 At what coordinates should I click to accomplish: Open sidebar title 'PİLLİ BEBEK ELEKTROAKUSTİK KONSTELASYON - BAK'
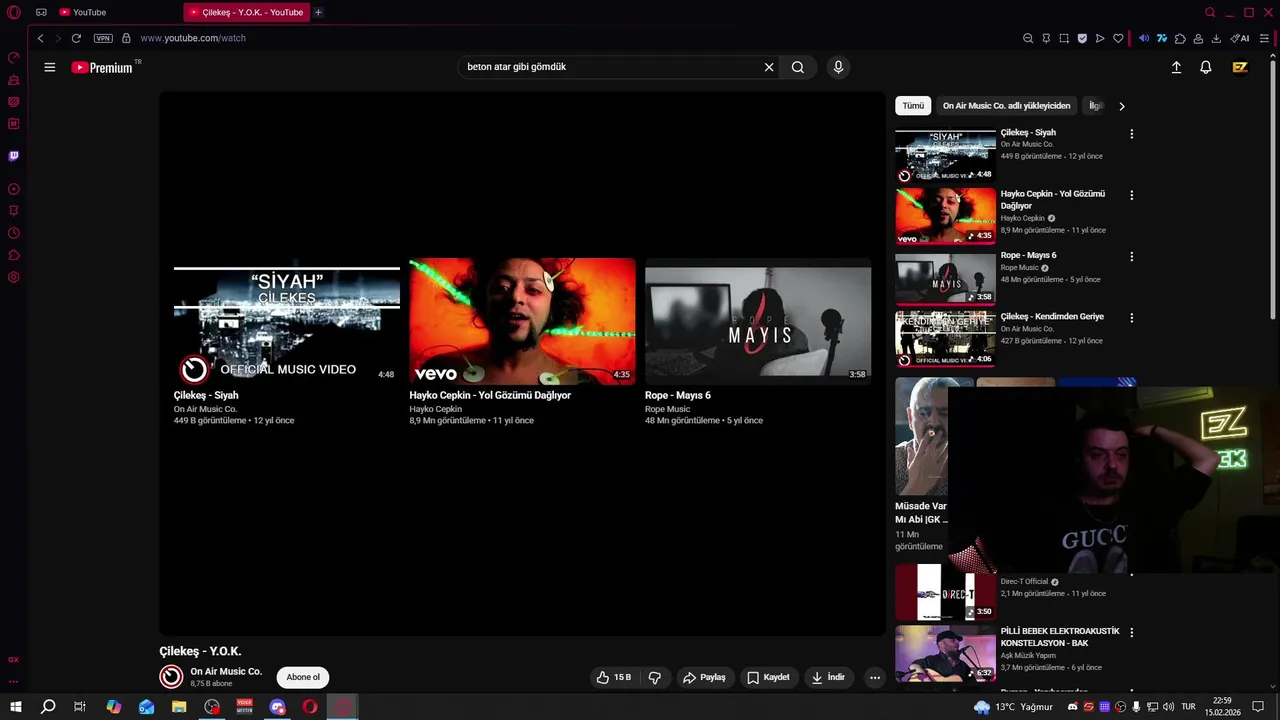click(x=1060, y=637)
